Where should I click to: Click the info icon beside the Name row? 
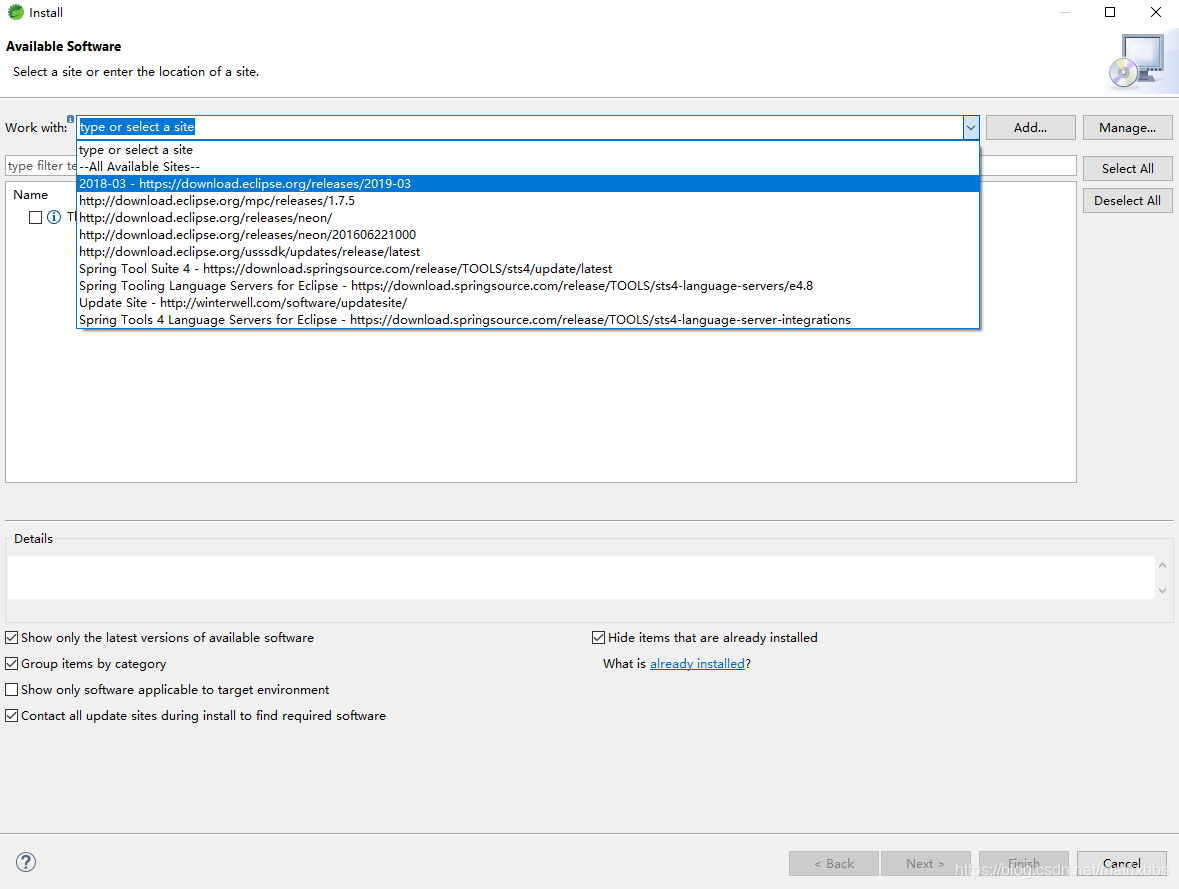(x=54, y=217)
